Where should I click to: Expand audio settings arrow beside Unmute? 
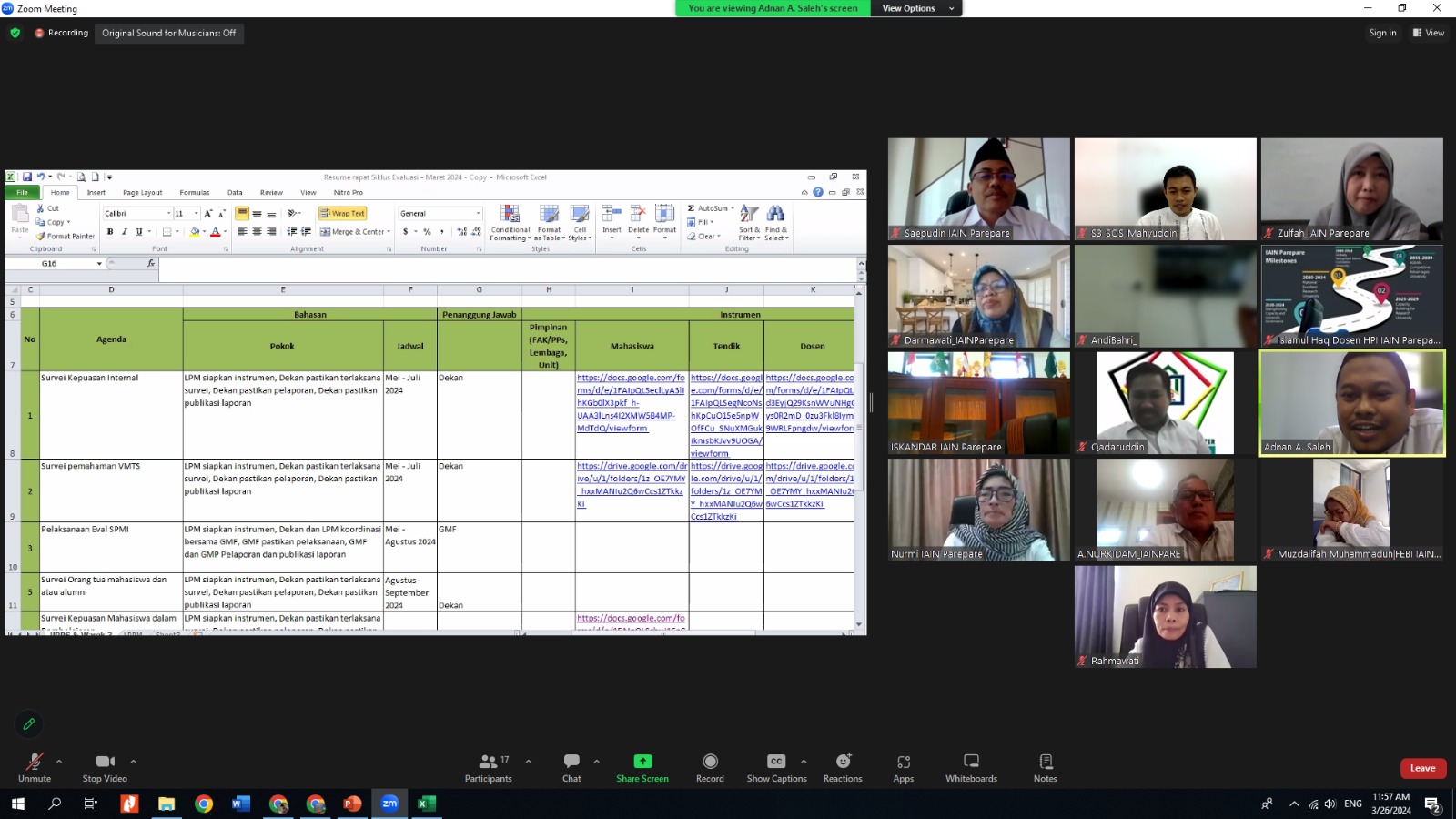(59, 762)
